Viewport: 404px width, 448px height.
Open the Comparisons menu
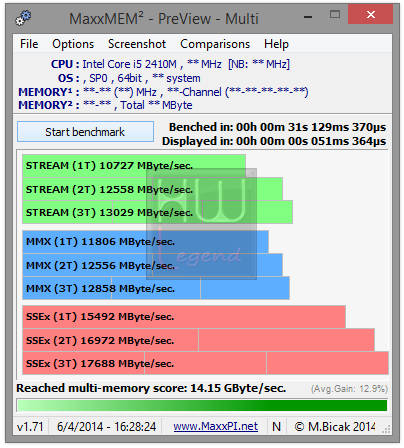[215, 44]
